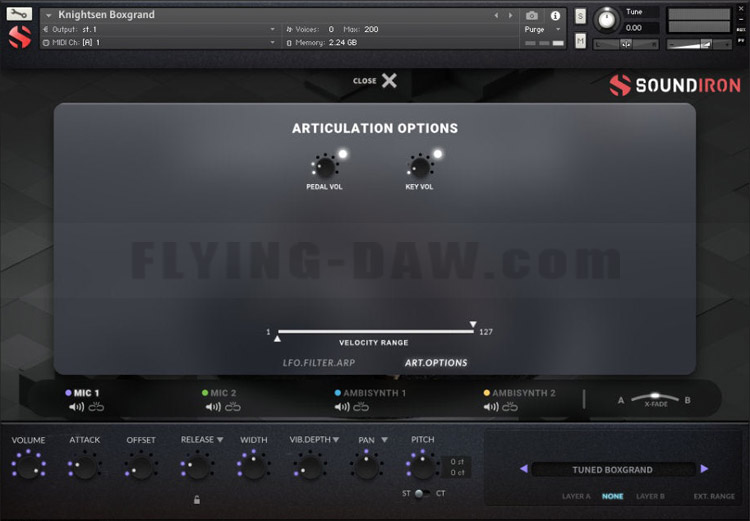Click the PEDAL VOL knob
The height and width of the screenshot is (521, 750).
(325, 167)
